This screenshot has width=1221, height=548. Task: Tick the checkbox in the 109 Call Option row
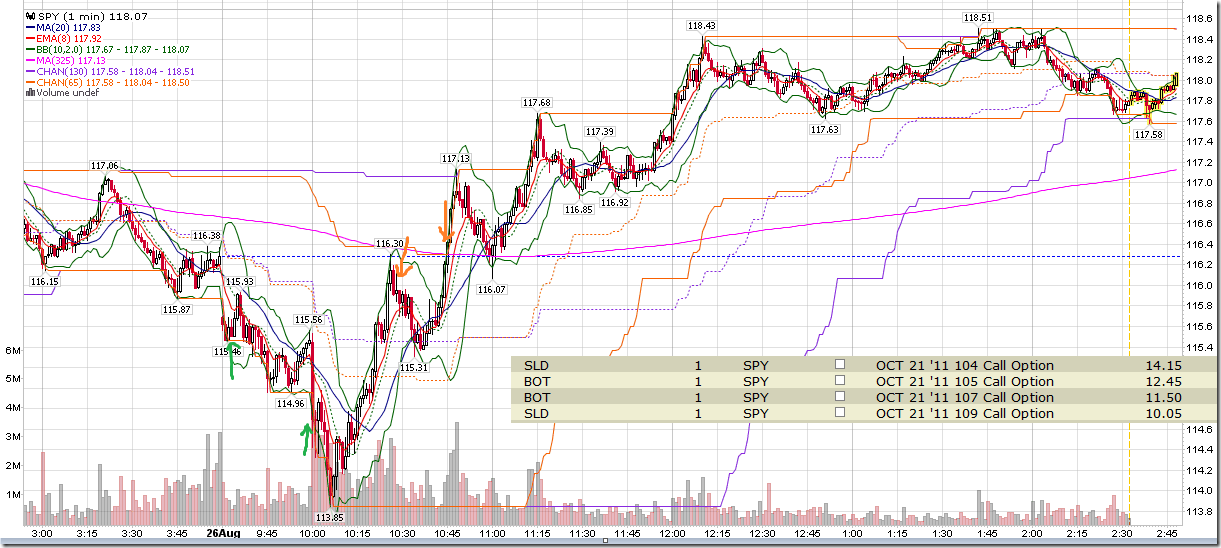click(840, 413)
